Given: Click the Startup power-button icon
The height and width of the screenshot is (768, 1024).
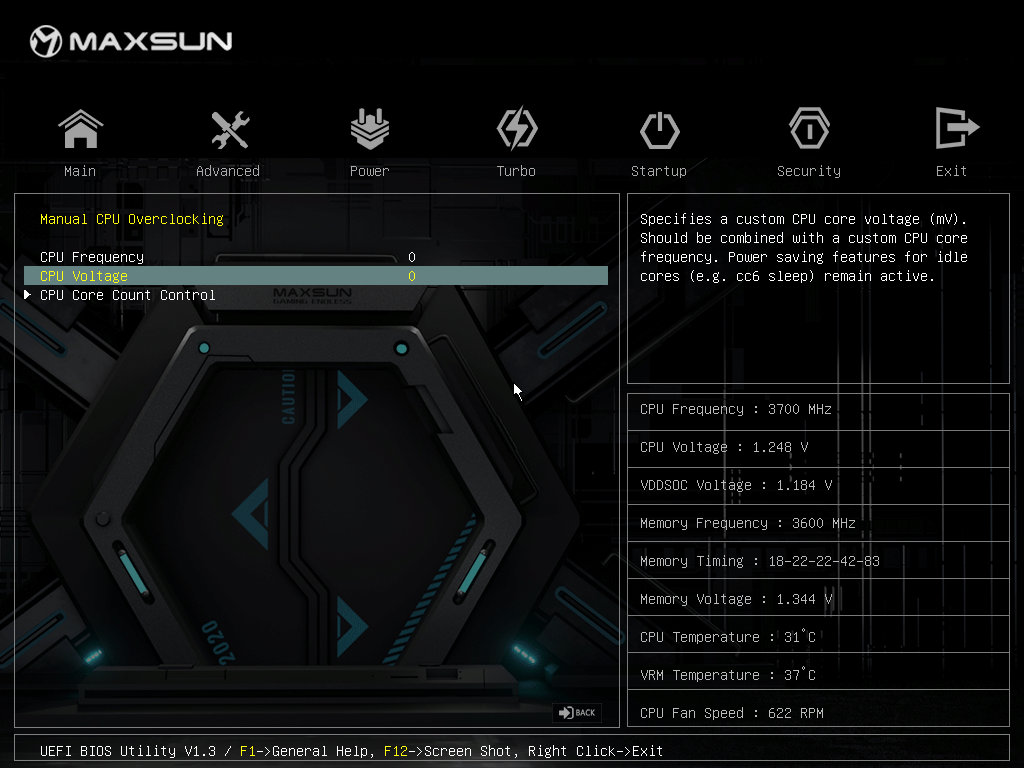Looking at the screenshot, I should pyautogui.click(x=660, y=130).
